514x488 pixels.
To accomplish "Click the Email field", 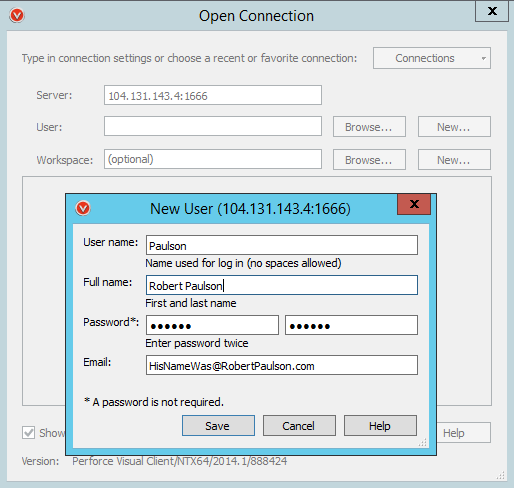I will [282, 365].
